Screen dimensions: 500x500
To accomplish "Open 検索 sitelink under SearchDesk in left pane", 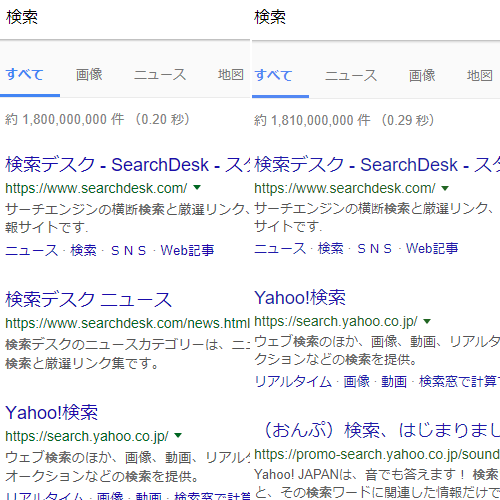I will pyautogui.click(x=83, y=250).
